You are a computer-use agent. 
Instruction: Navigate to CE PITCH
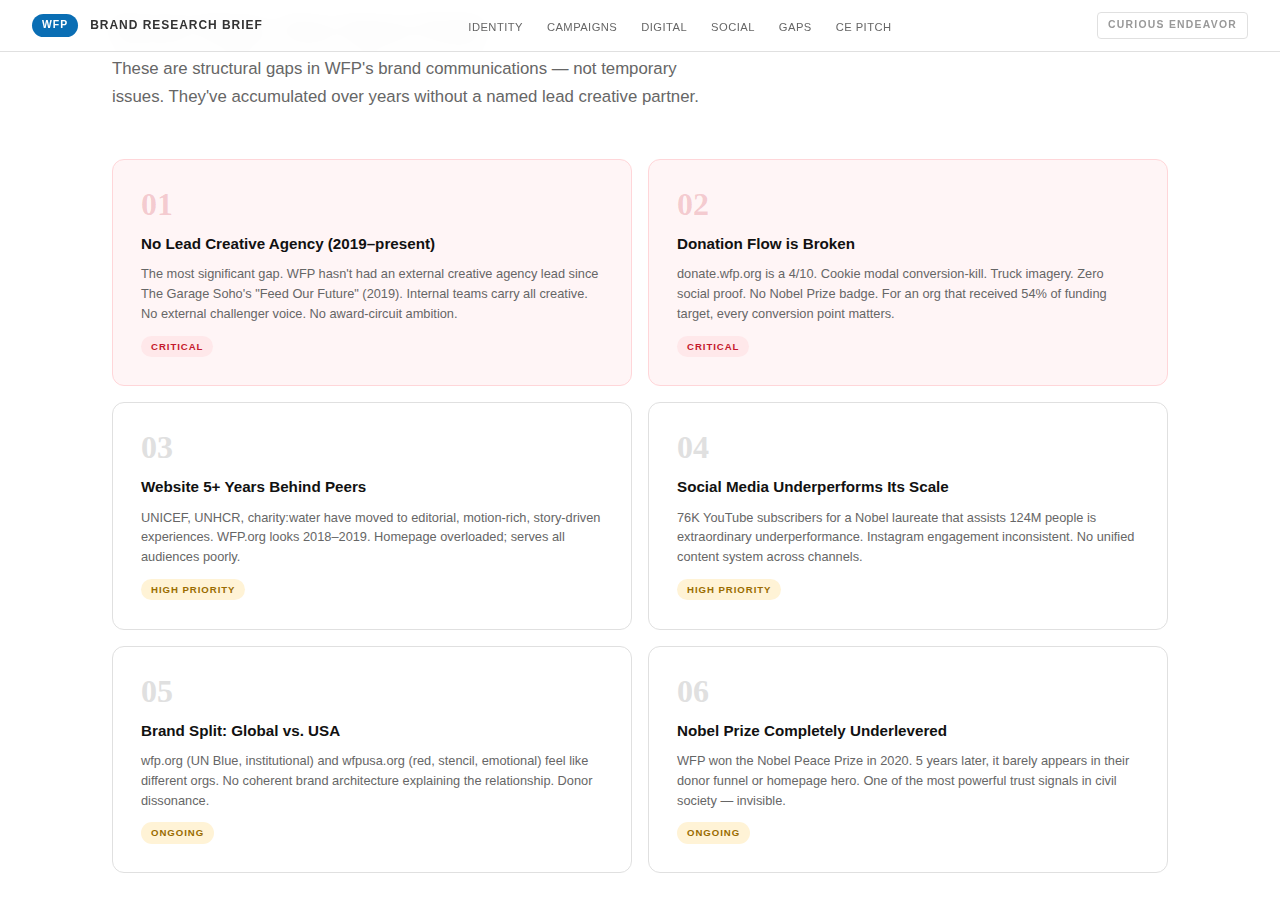pyautogui.click(x=863, y=27)
